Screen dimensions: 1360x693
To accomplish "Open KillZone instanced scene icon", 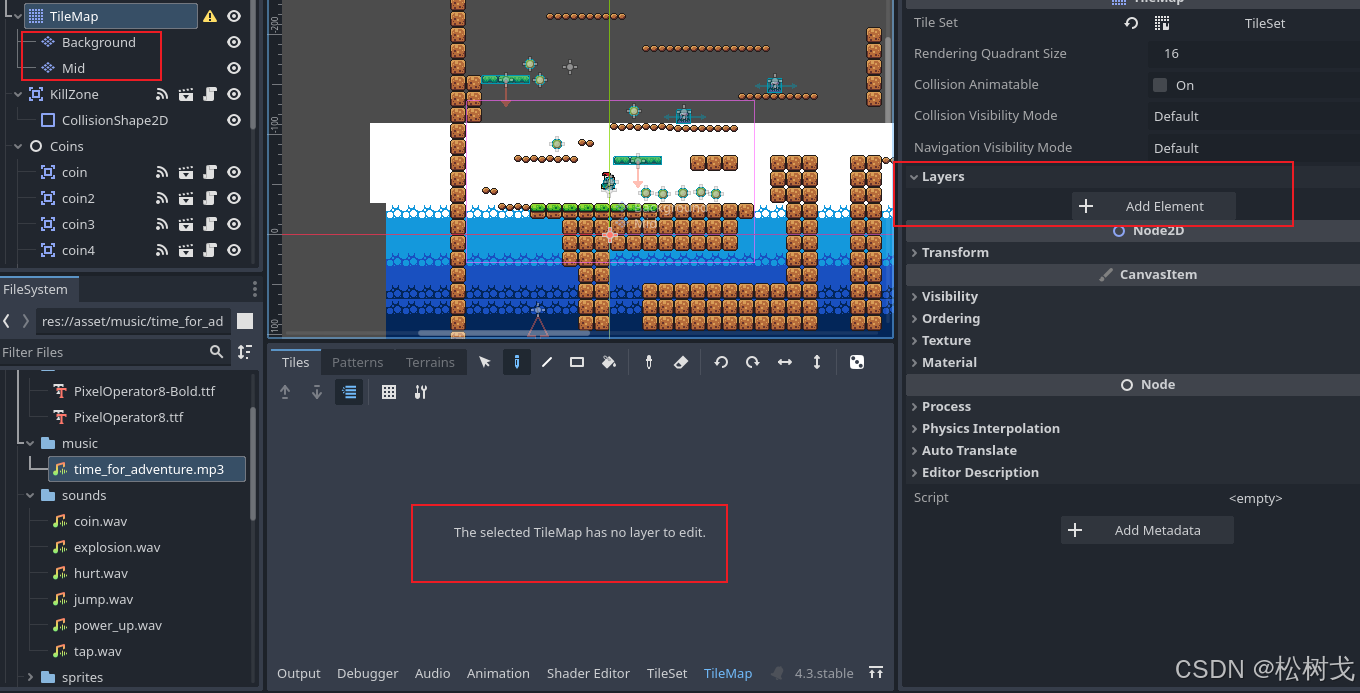I will [186, 94].
